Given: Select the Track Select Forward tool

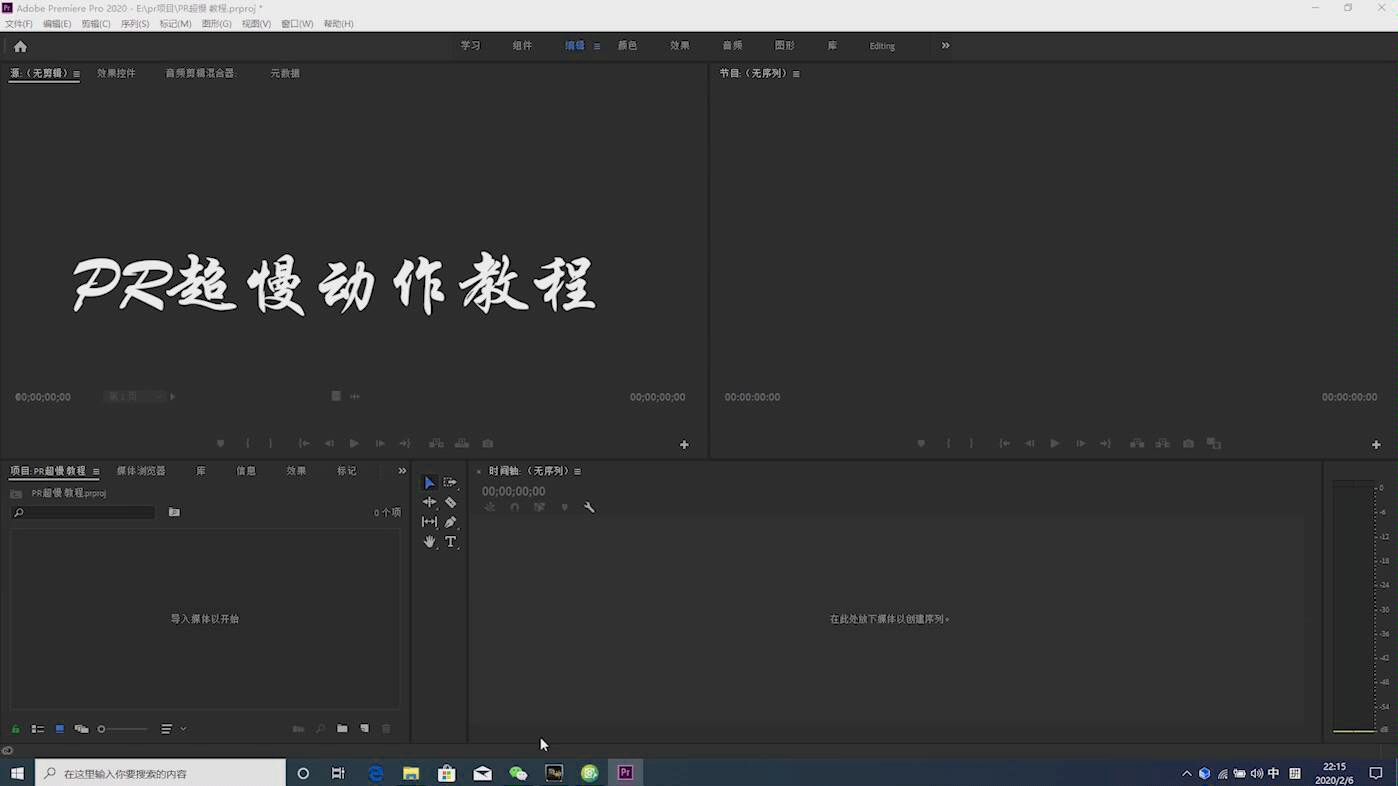Looking at the screenshot, I should [450, 482].
